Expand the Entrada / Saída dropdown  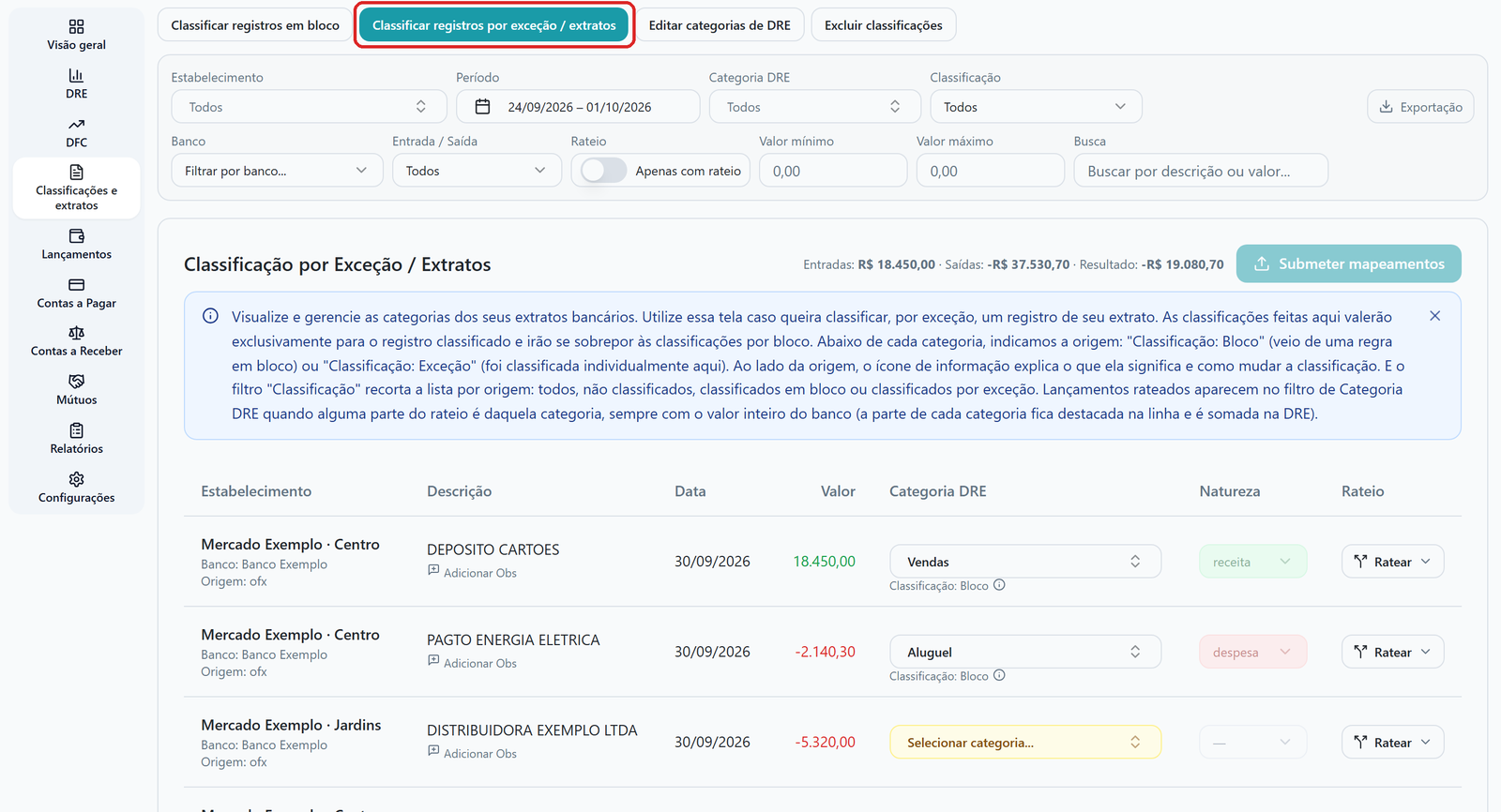(x=477, y=171)
